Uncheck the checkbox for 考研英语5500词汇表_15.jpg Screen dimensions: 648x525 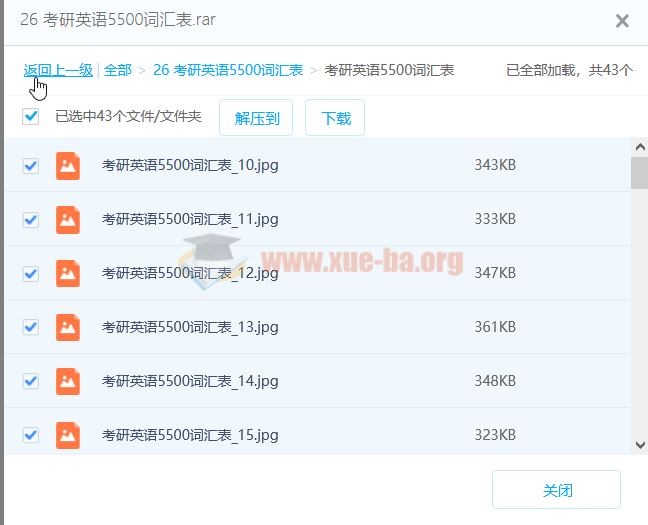click(x=31, y=435)
